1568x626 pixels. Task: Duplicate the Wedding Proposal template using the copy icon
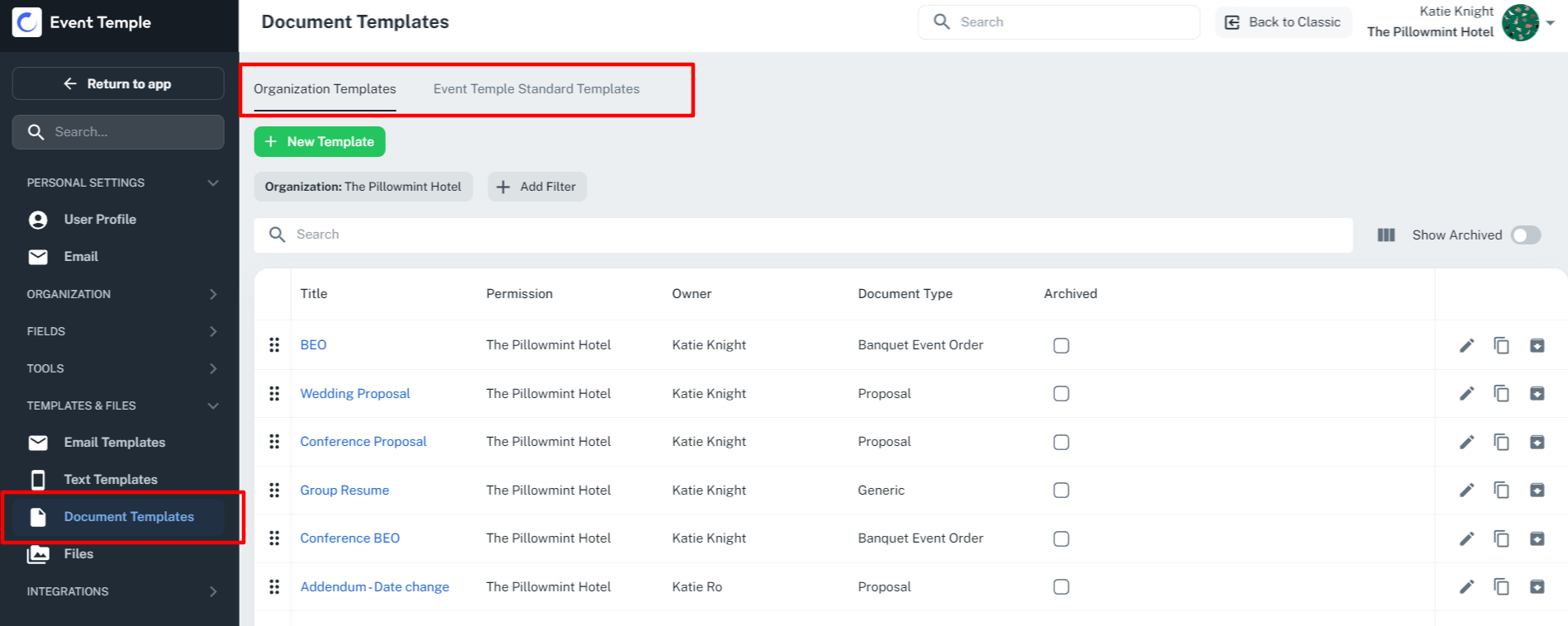pyautogui.click(x=1501, y=394)
